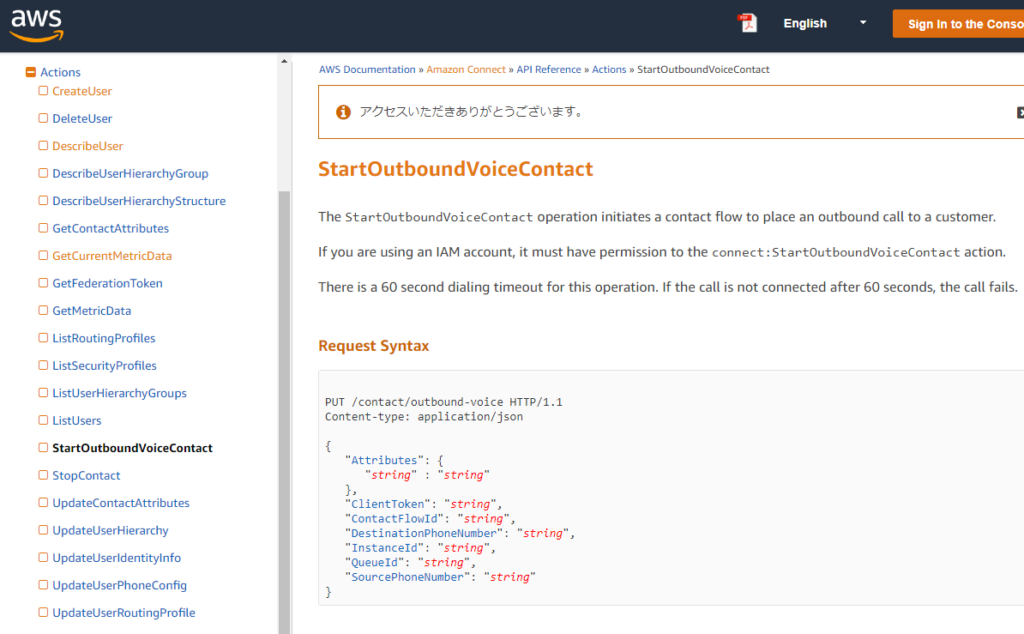Click the box icon beside UpdateContactAttributes
Viewport: 1024px width, 634px height.
click(43, 502)
